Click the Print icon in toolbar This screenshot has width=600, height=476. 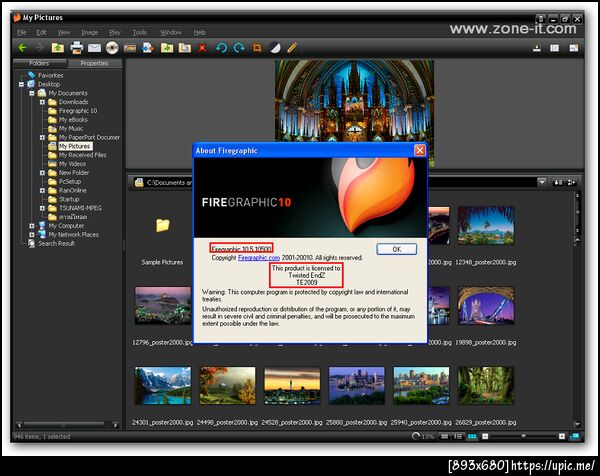tap(77, 48)
